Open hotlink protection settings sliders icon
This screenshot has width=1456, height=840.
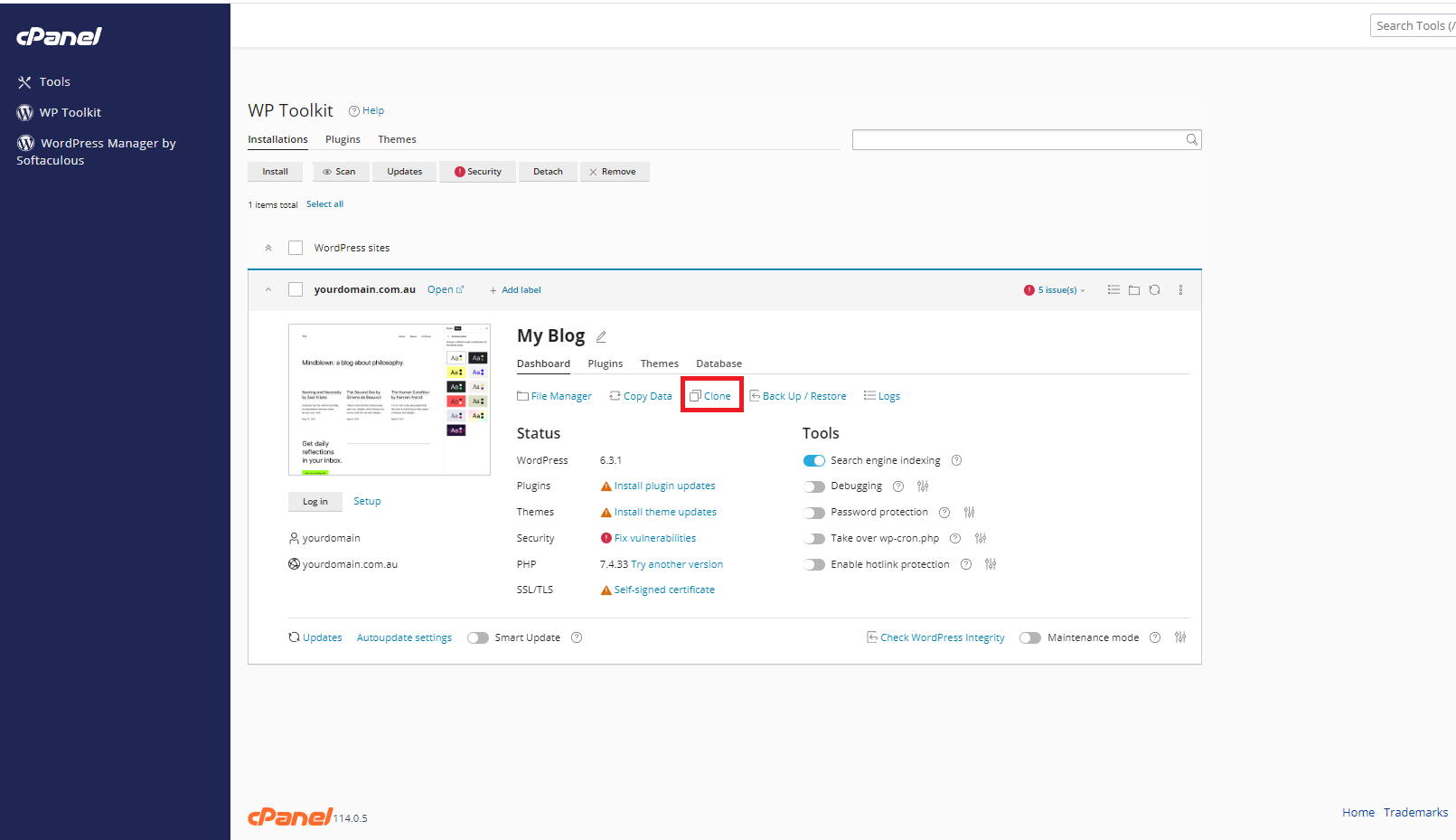[991, 564]
